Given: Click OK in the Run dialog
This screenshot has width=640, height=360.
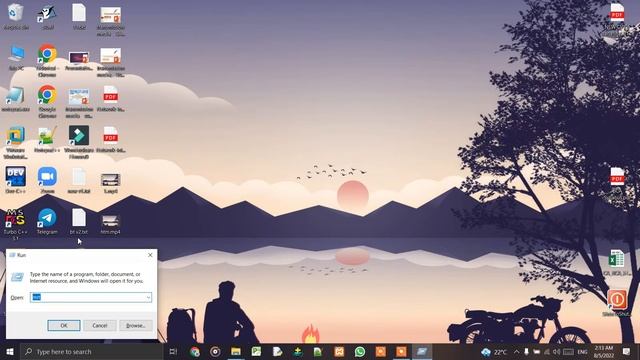Looking at the screenshot, I should [64, 325].
